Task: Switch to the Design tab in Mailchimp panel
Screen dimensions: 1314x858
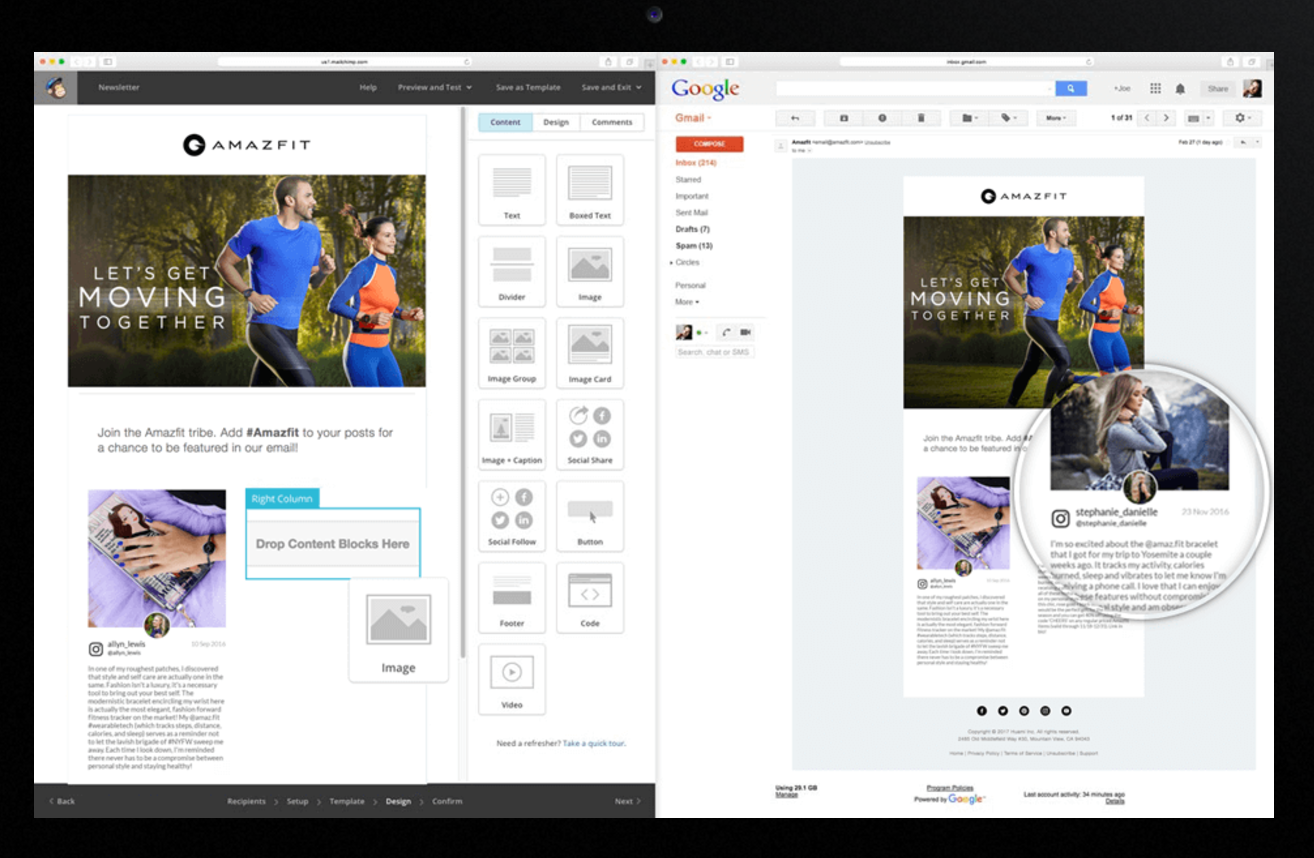Action: (x=556, y=122)
